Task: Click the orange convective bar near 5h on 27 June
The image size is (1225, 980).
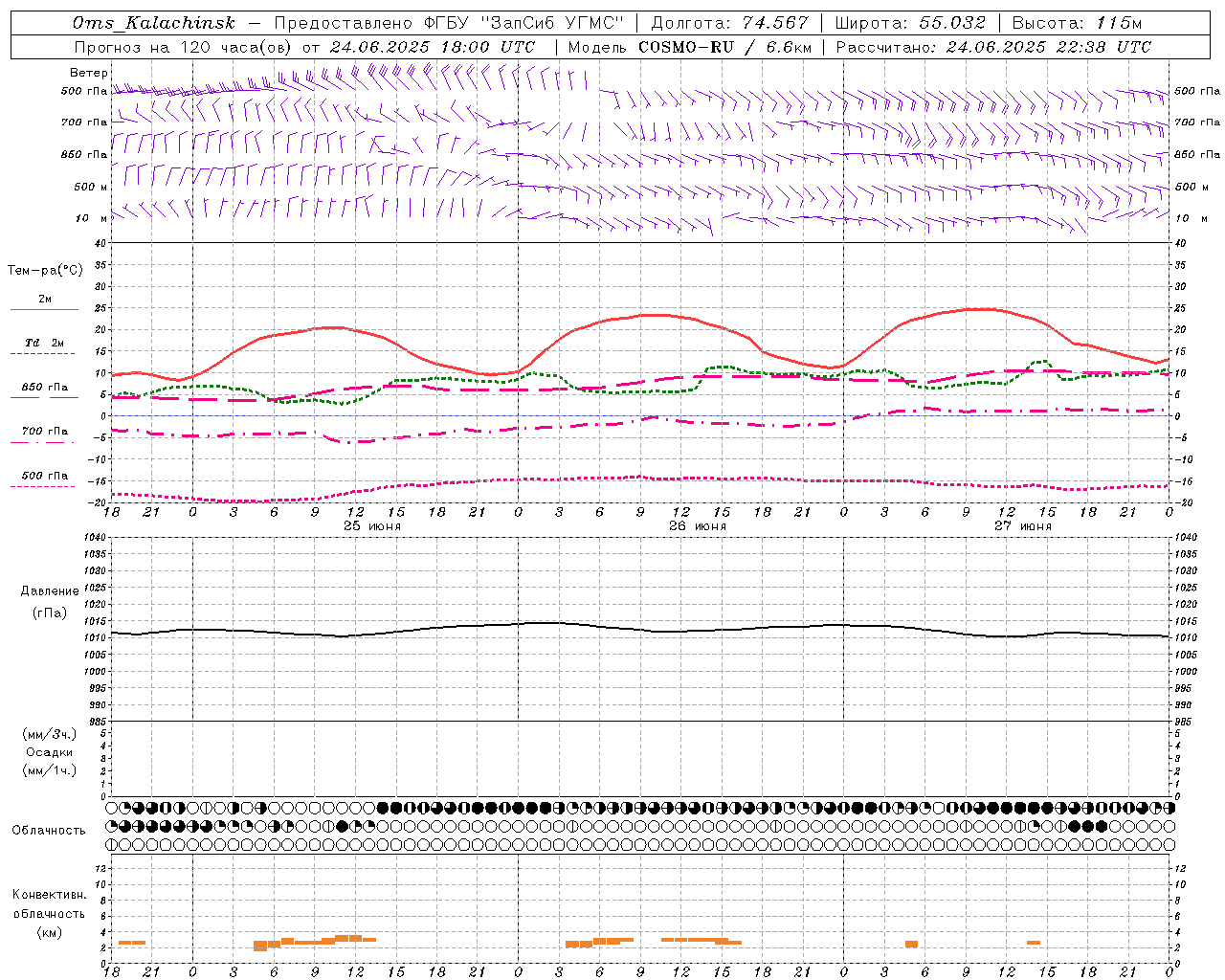Action: (912, 945)
